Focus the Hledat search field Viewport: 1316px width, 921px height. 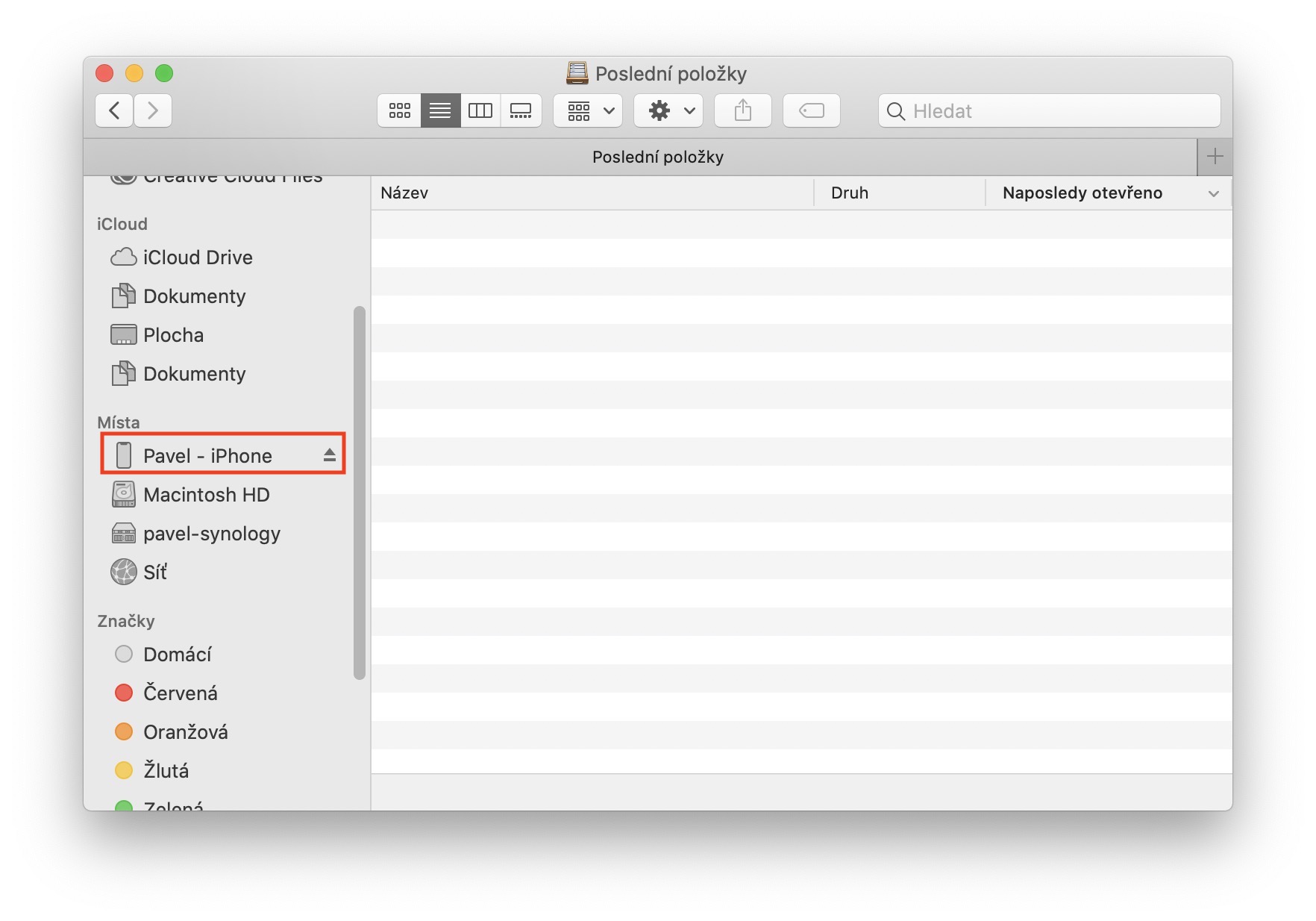coord(1050,111)
